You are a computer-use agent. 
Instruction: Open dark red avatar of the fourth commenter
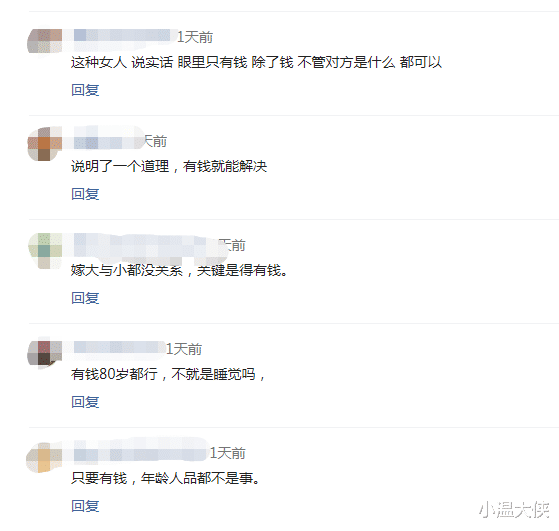(45, 353)
